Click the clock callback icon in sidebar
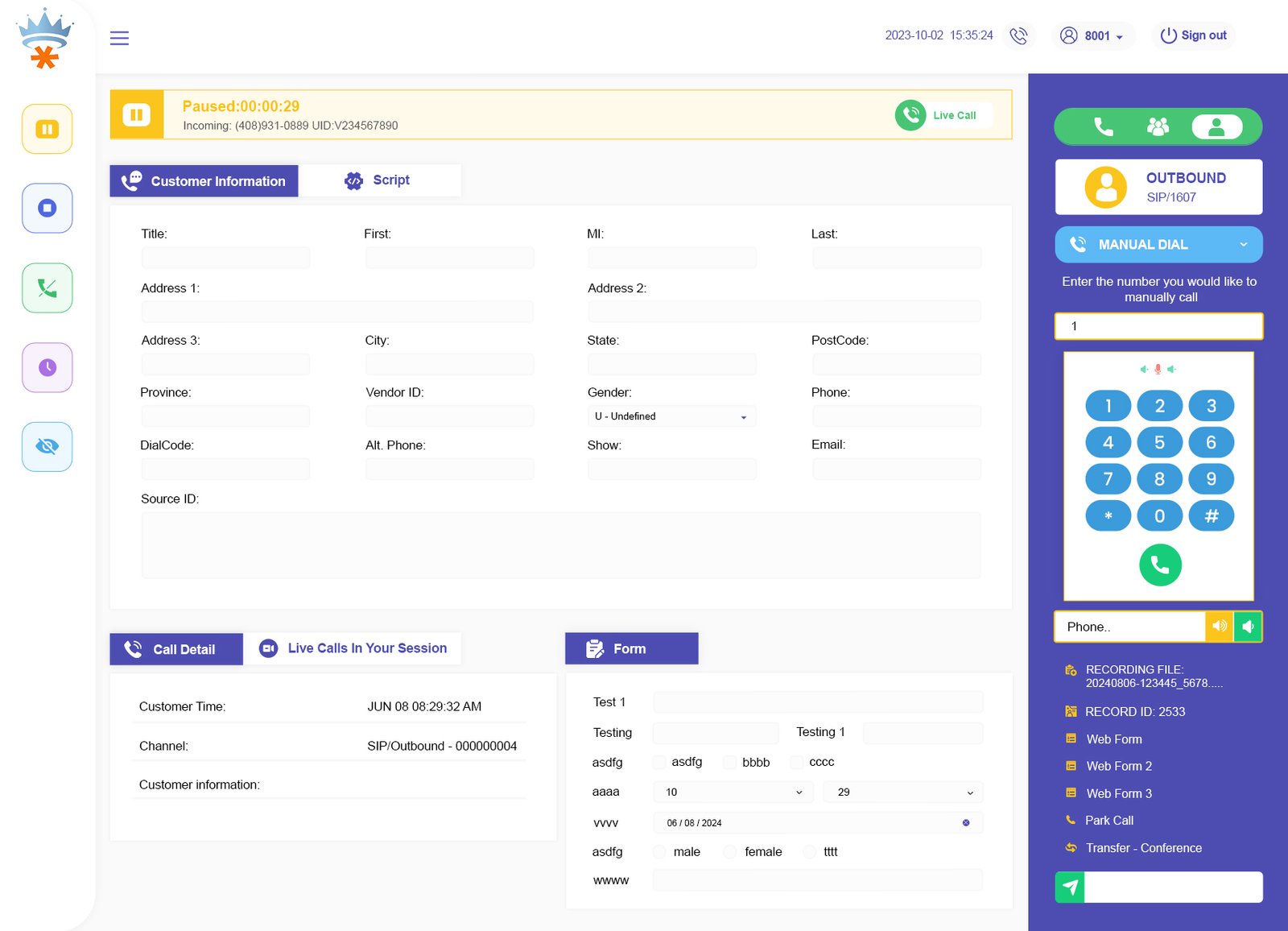Viewport: 1288px width, 931px height. (x=47, y=367)
